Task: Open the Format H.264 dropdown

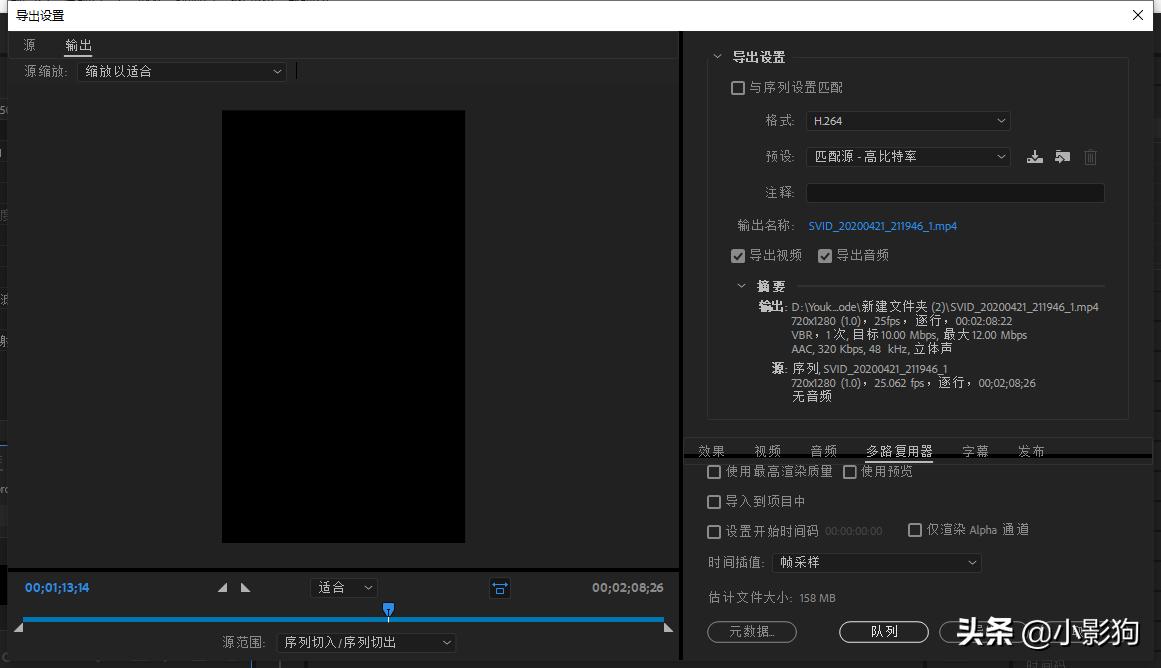Action: coord(909,121)
